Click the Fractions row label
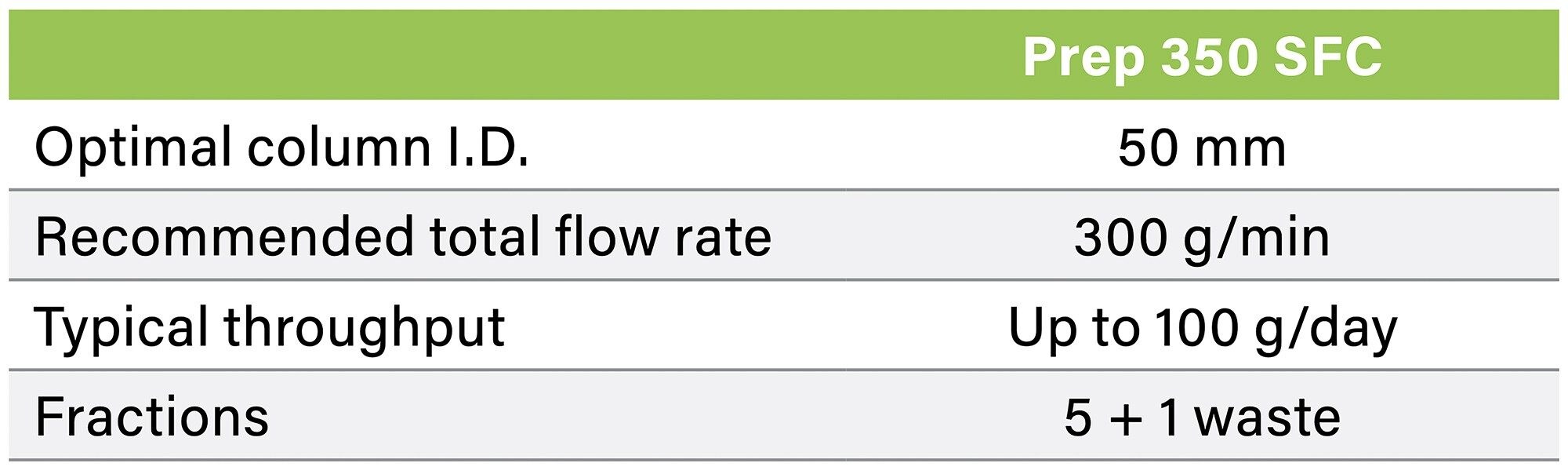 [152, 417]
